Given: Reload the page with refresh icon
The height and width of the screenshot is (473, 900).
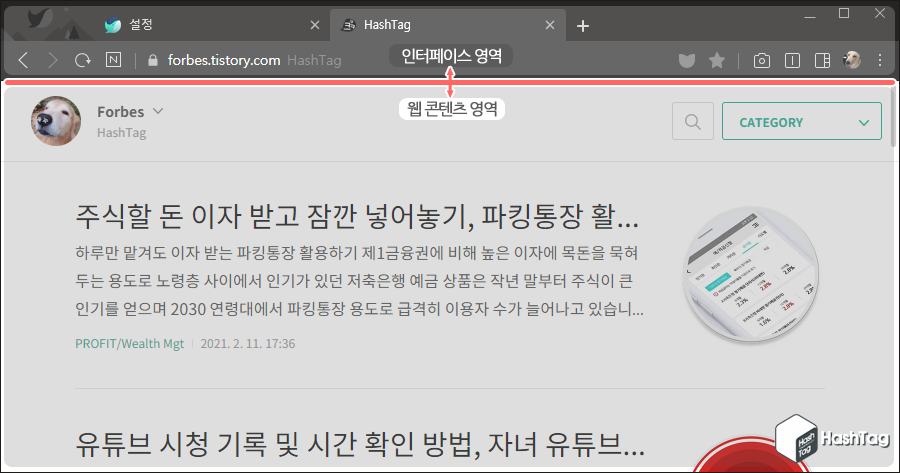Looking at the screenshot, I should point(83,60).
